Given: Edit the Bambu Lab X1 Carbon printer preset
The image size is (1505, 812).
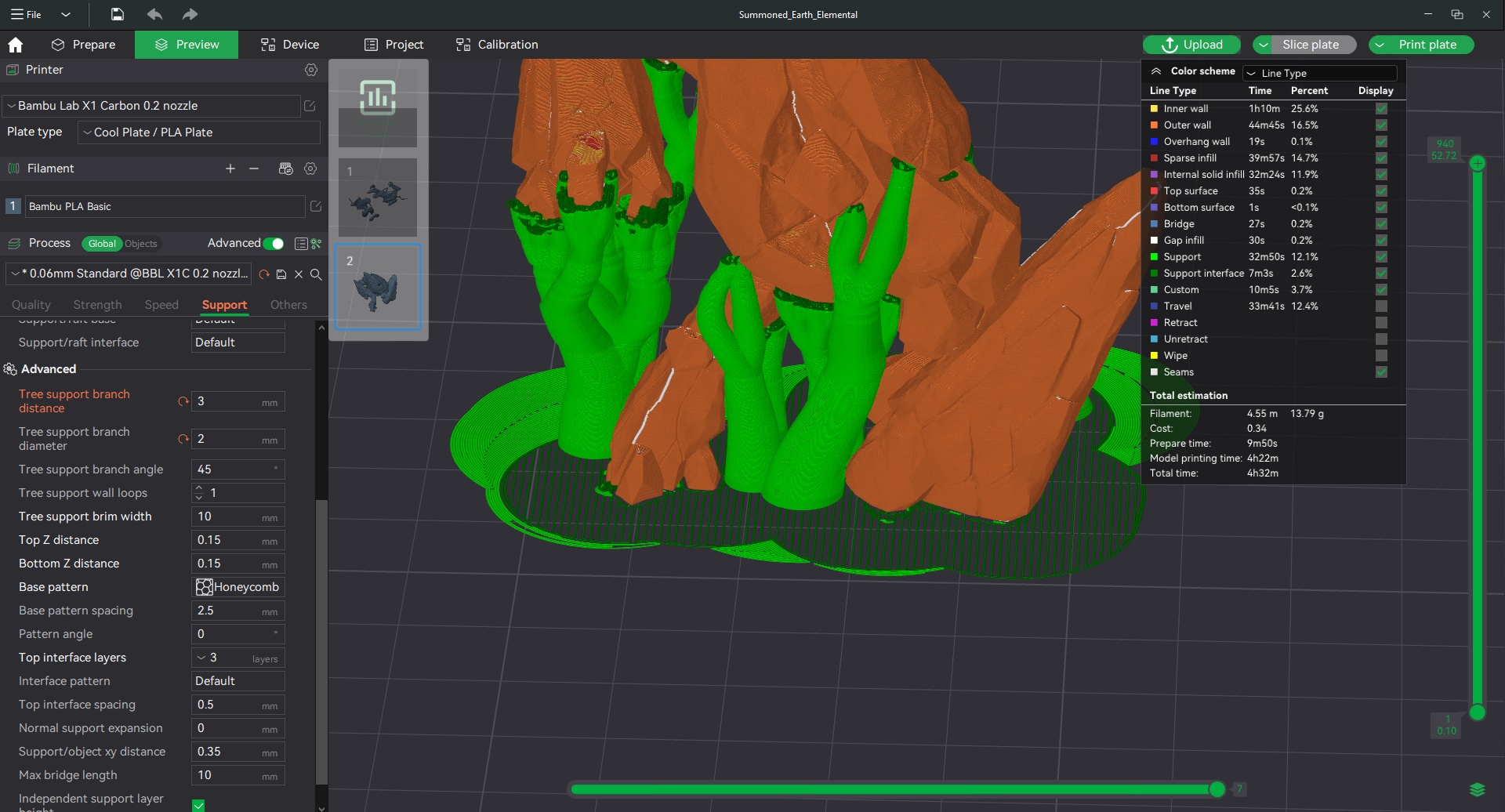Looking at the screenshot, I should (310, 106).
